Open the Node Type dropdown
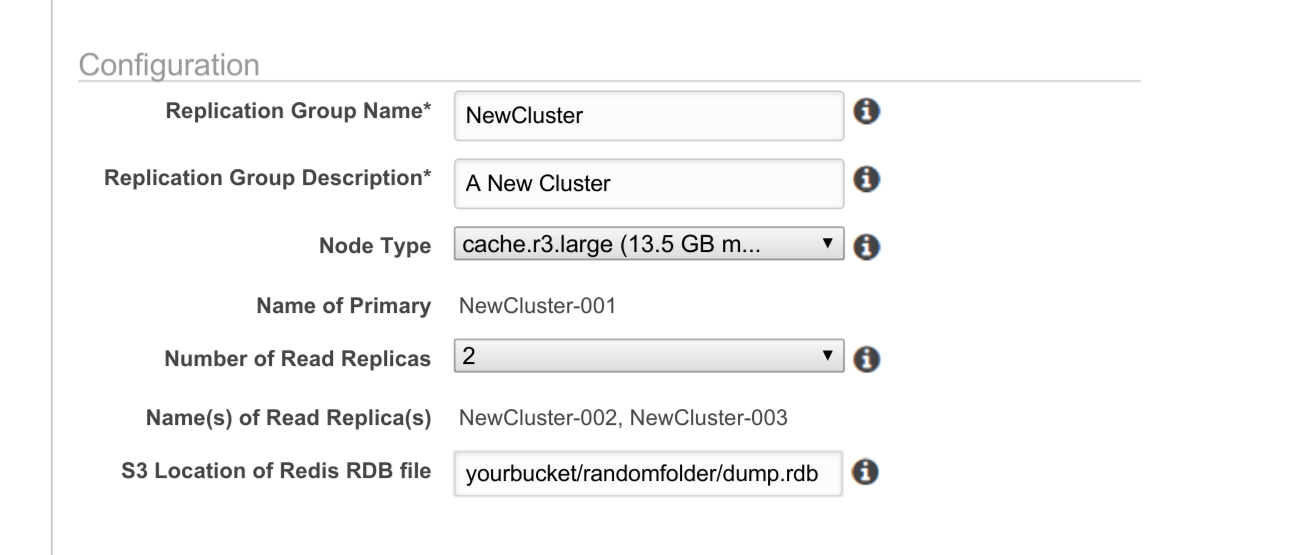The image size is (1290, 555). [649, 244]
